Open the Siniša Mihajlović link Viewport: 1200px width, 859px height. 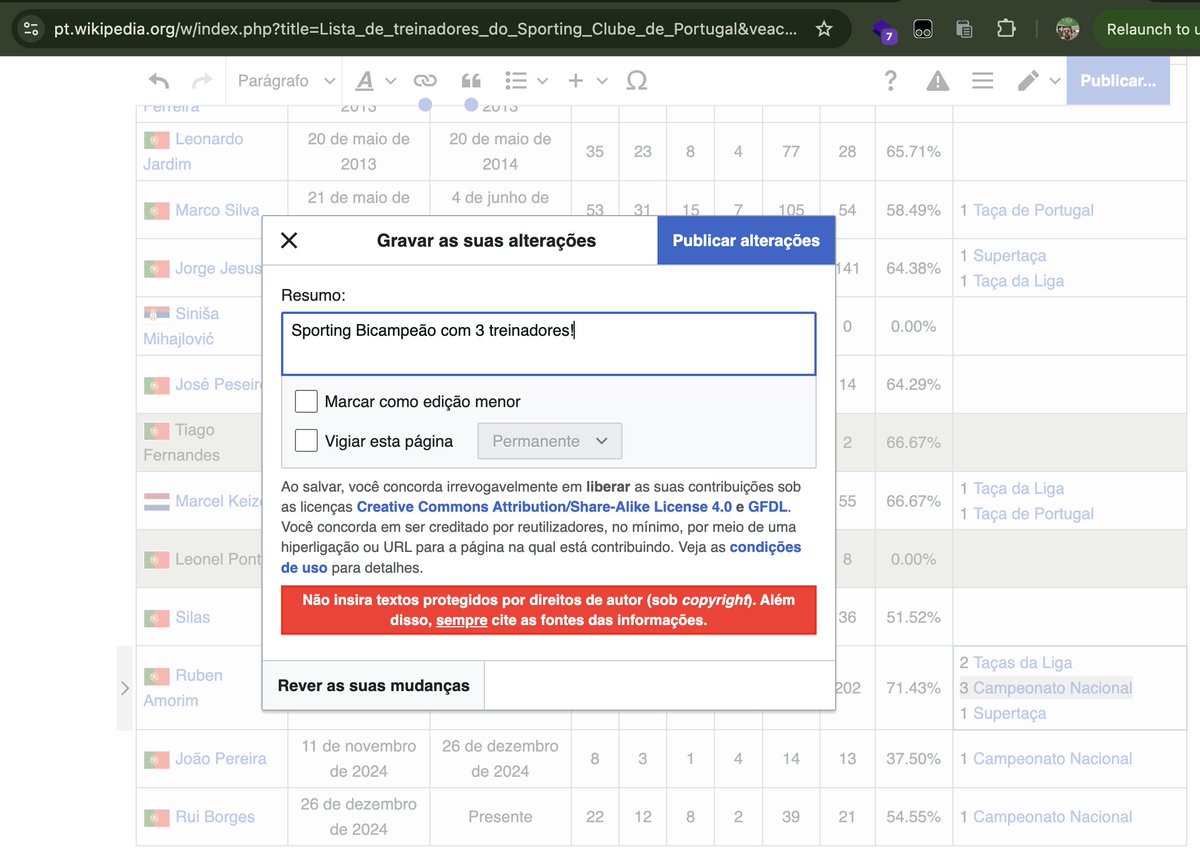tap(181, 326)
